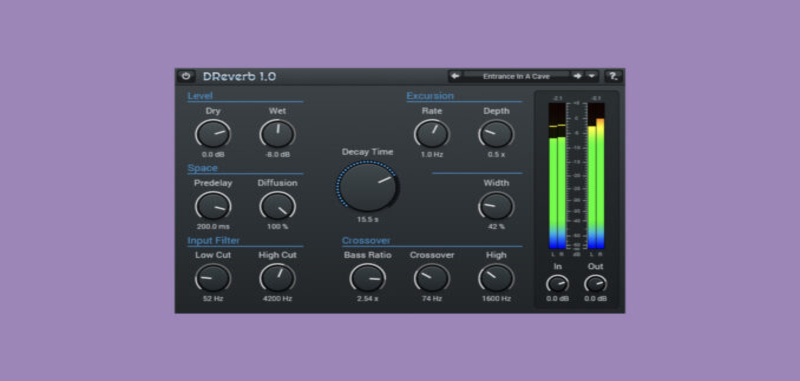This screenshot has height=381, width=800.
Task: Click the 52 Hz Low Cut value
Action: pyautogui.click(x=213, y=298)
